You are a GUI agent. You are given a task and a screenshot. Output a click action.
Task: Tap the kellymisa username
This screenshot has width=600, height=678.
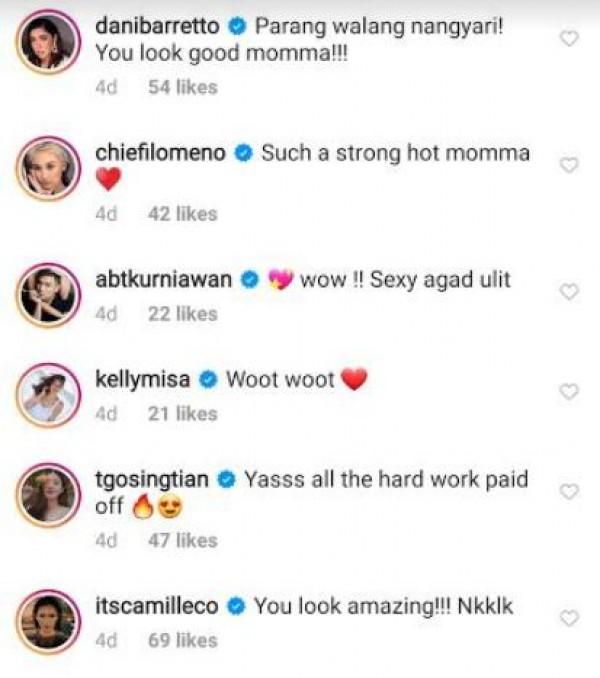tap(146, 379)
